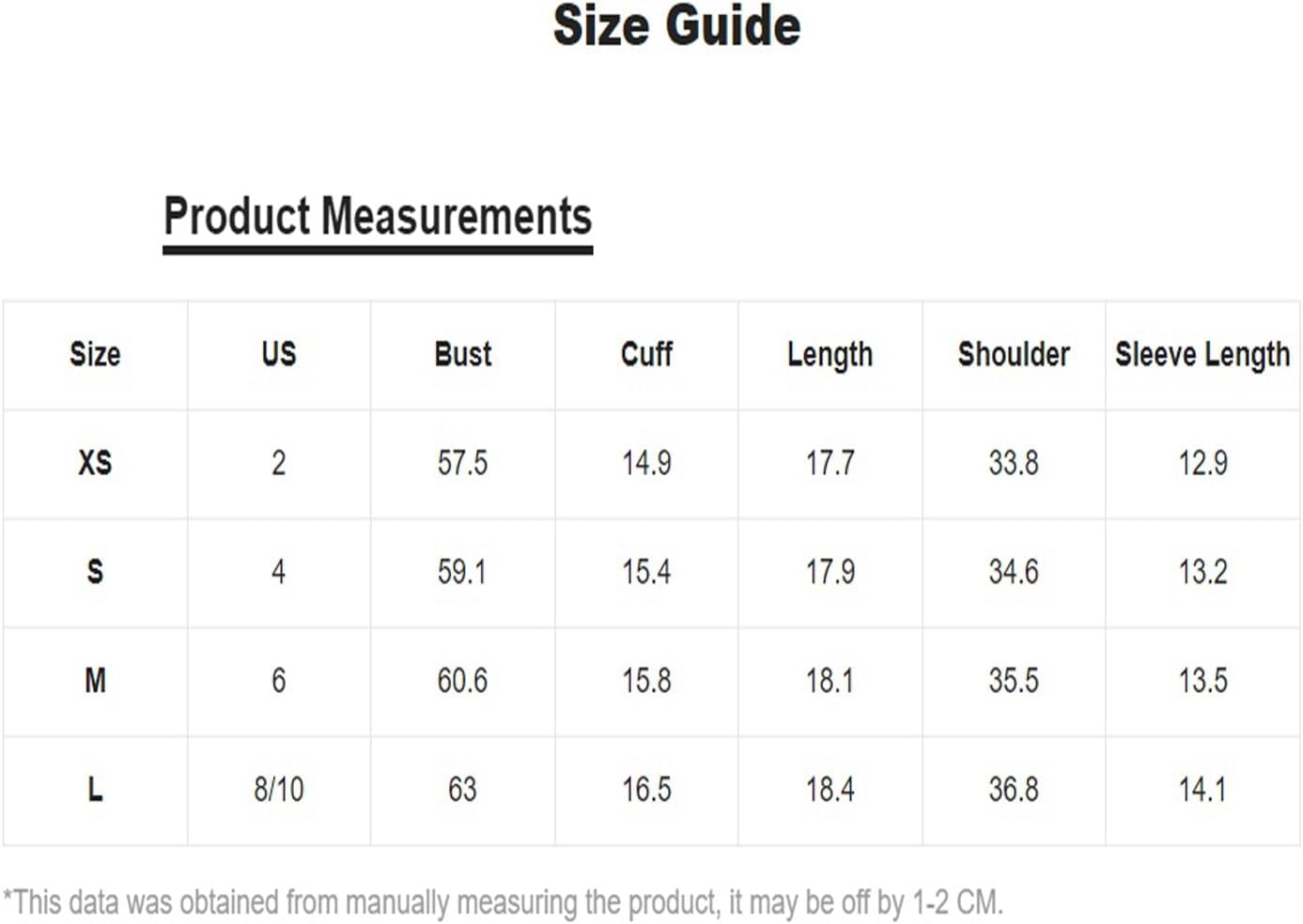Screen dimensions: 1303x924
Task: Click the 12.9 sleeve length value
Action: tap(1202, 463)
